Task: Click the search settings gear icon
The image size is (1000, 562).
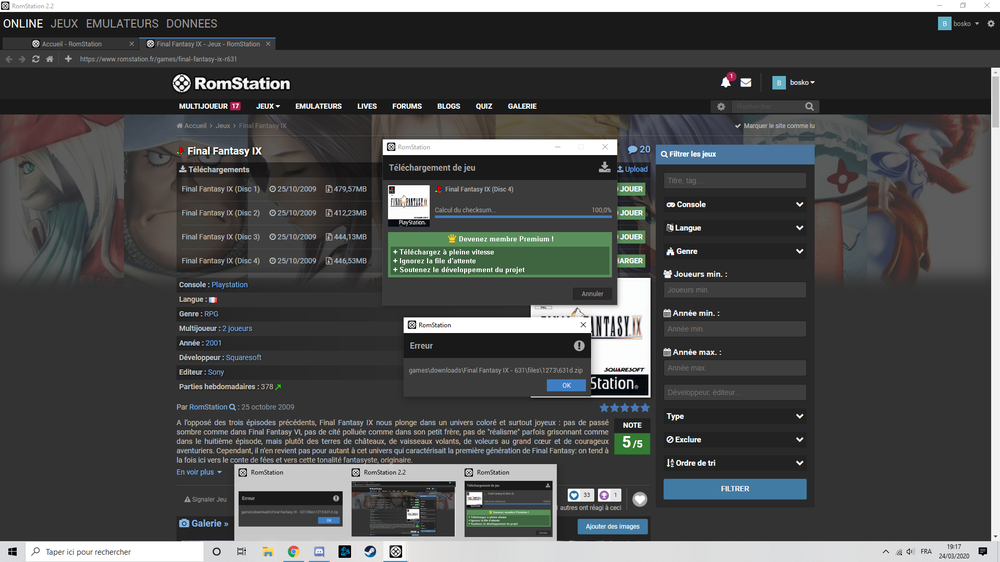Action: coord(721,107)
